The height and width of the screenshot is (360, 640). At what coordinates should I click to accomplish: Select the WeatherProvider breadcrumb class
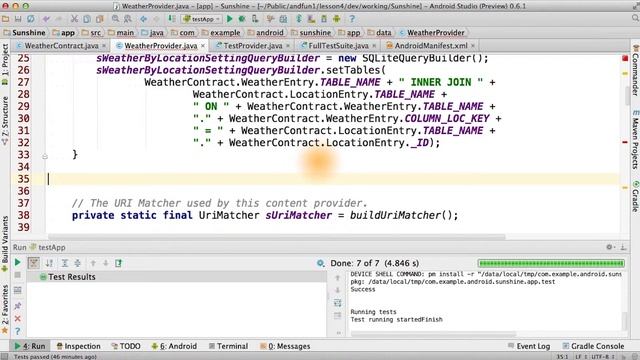[x=432, y=32]
